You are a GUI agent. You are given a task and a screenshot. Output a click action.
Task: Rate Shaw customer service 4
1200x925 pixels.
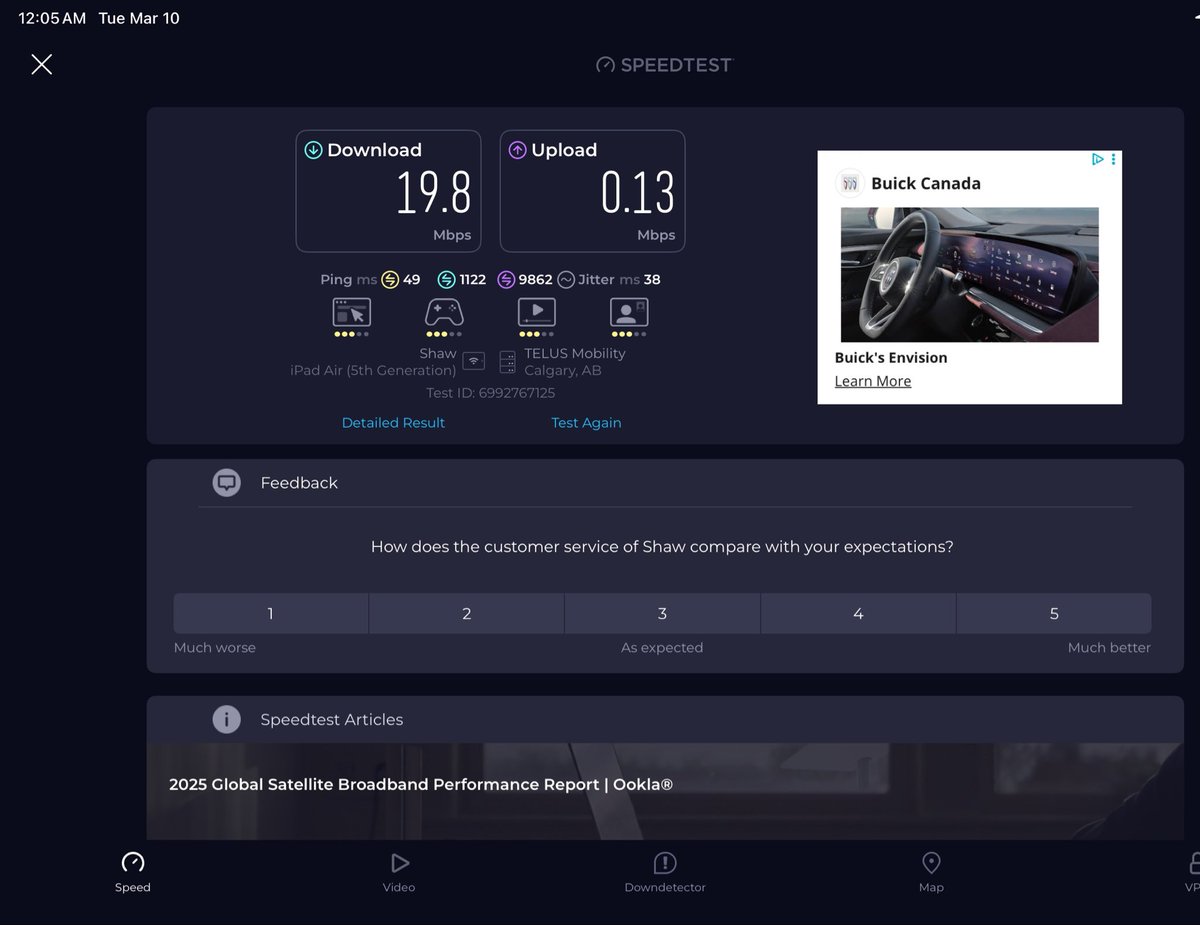tap(858, 614)
